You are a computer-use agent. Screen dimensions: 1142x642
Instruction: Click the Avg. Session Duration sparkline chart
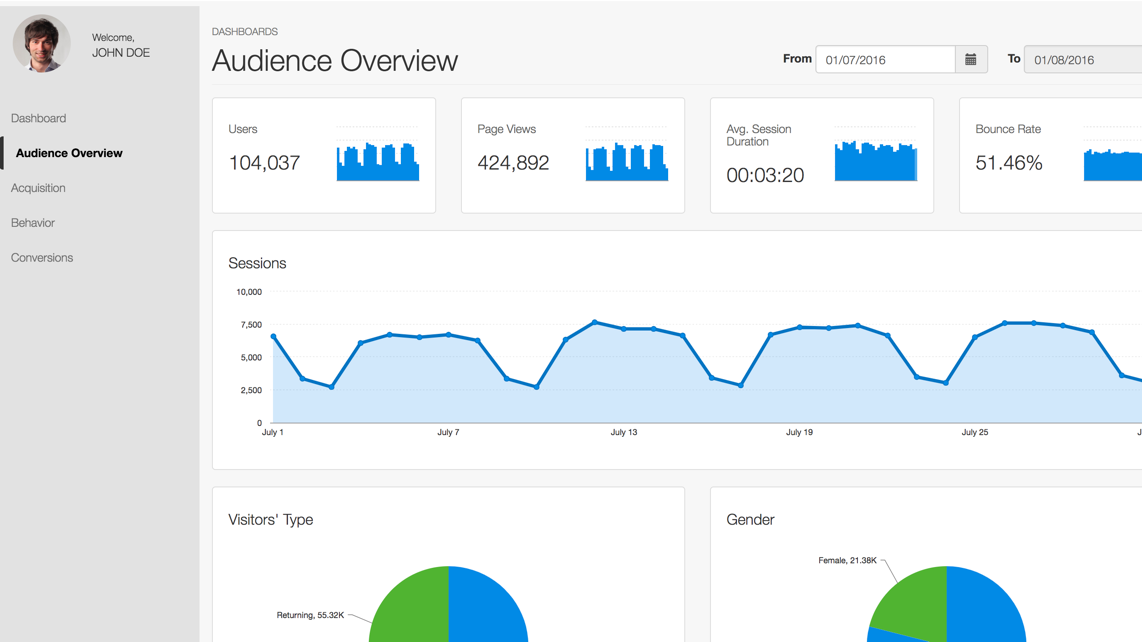pos(876,162)
